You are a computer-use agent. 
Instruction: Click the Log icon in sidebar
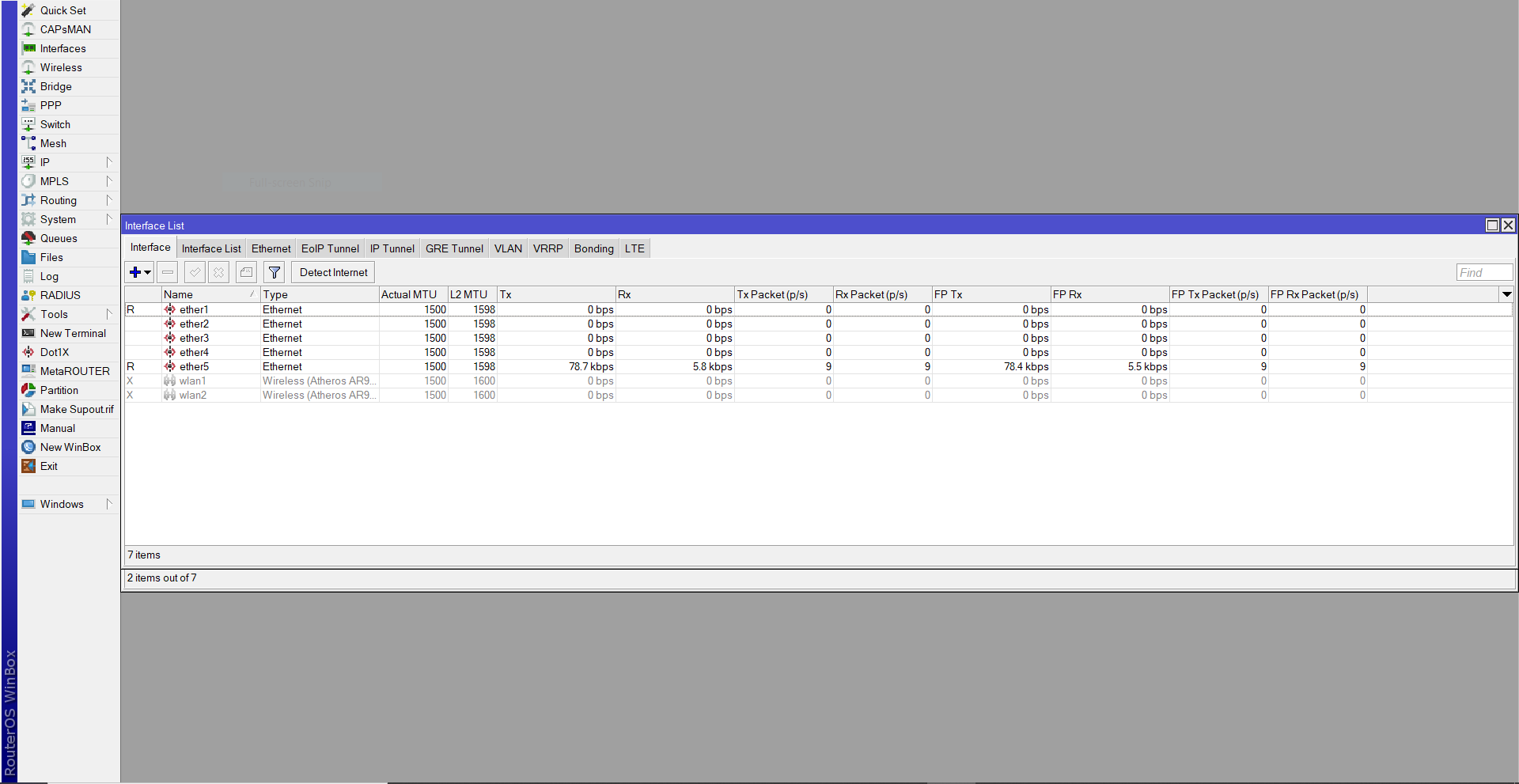click(28, 276)
